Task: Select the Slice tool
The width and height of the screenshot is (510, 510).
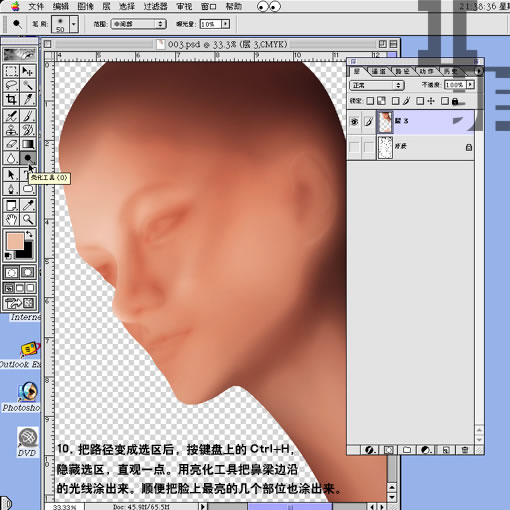Action: tap(28, 99)
